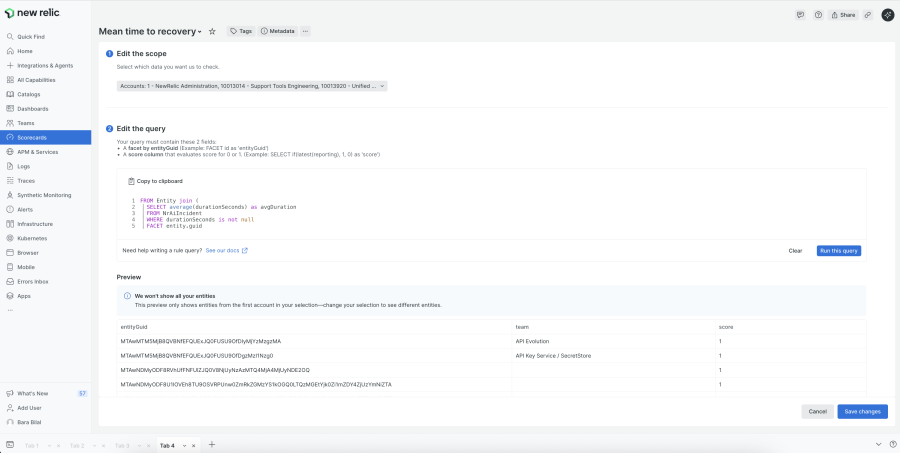Screen dimensions: 900x453
Task: Switch to Tab 1
Action: click(x=32, y=446)
